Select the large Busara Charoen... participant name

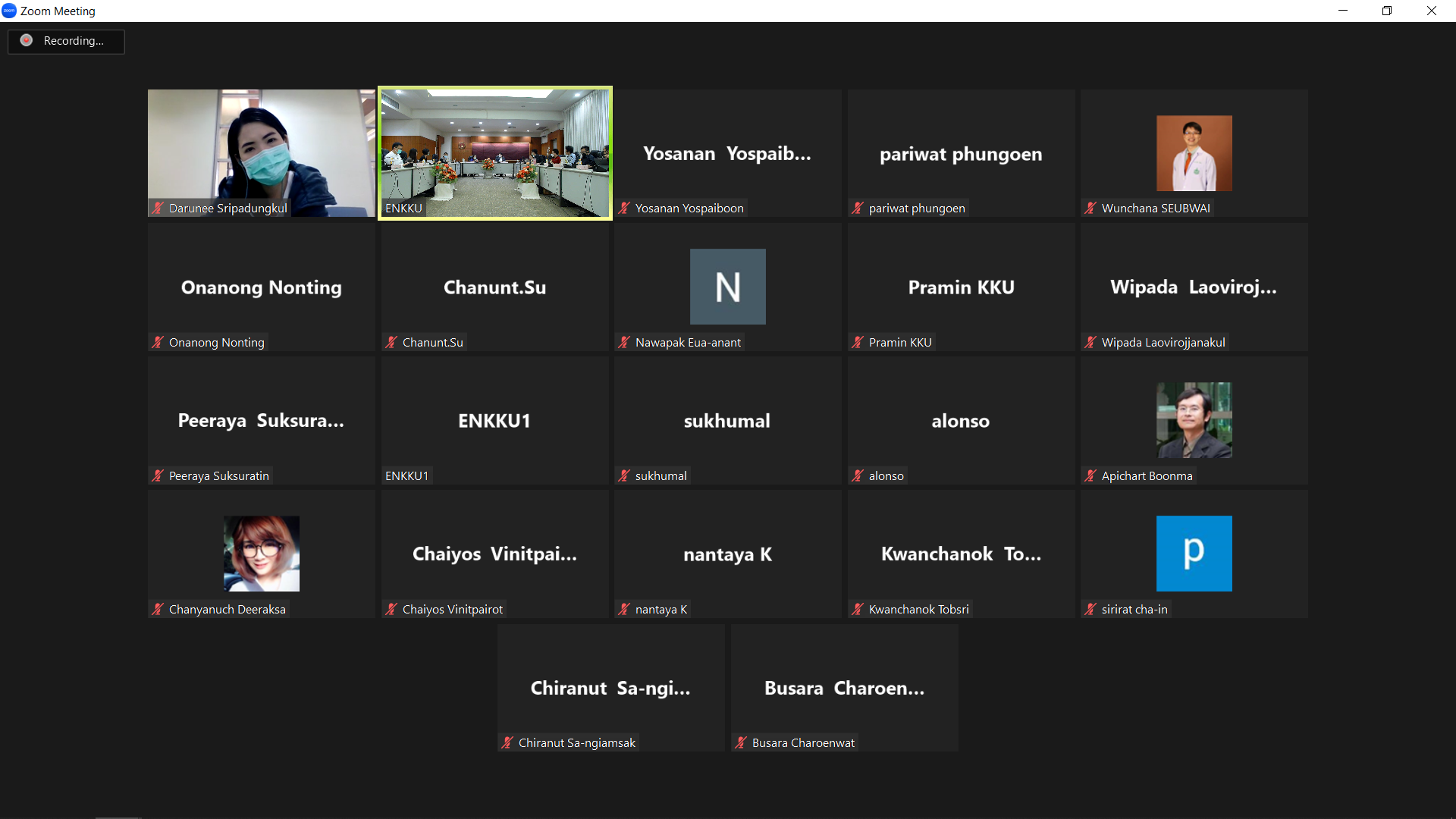click(x=844, y=688)
